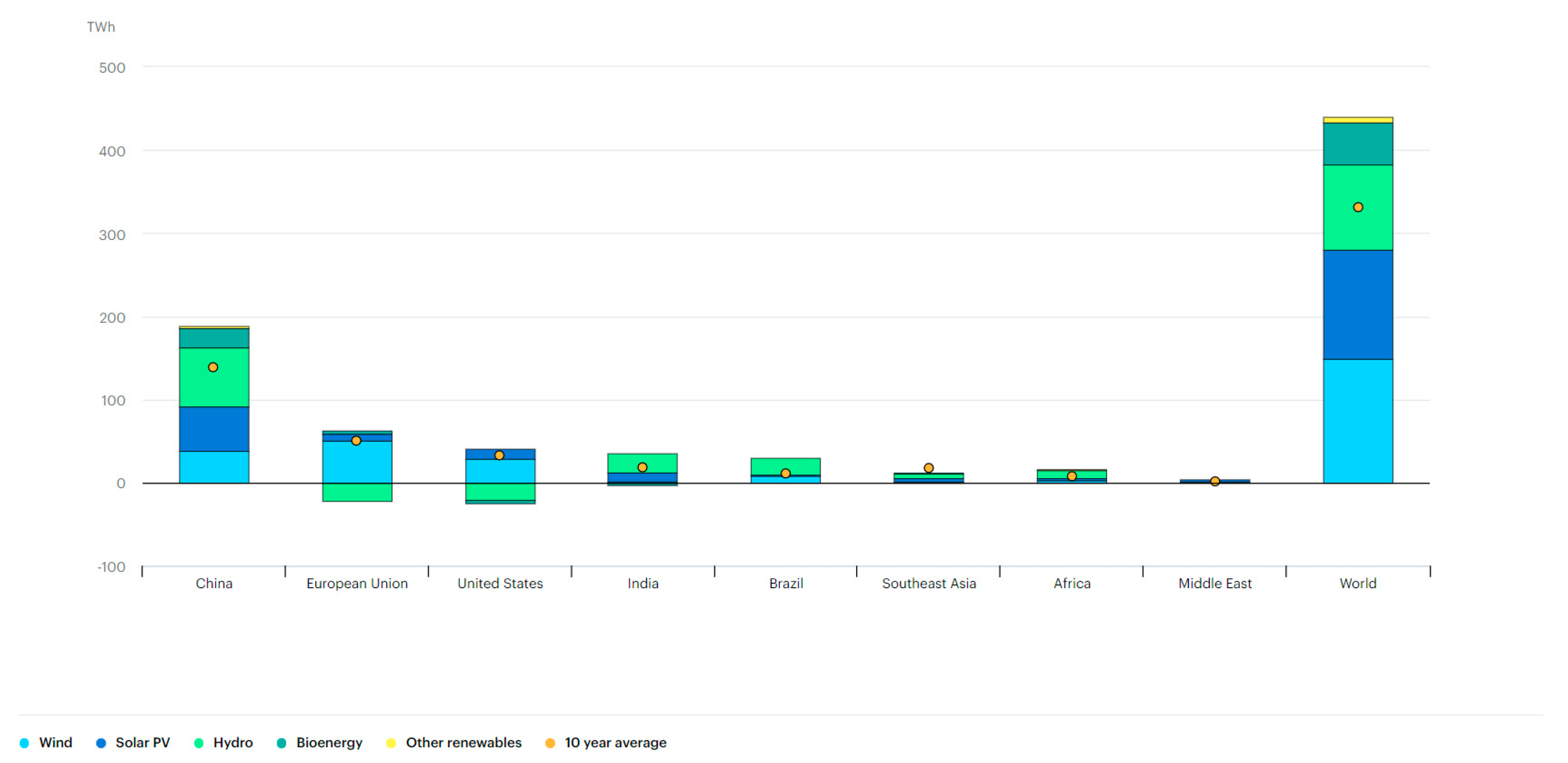This screenshot has height=763, width=1568.
Task: Click the Africa average dot
Action: (x=1071, y=476)
